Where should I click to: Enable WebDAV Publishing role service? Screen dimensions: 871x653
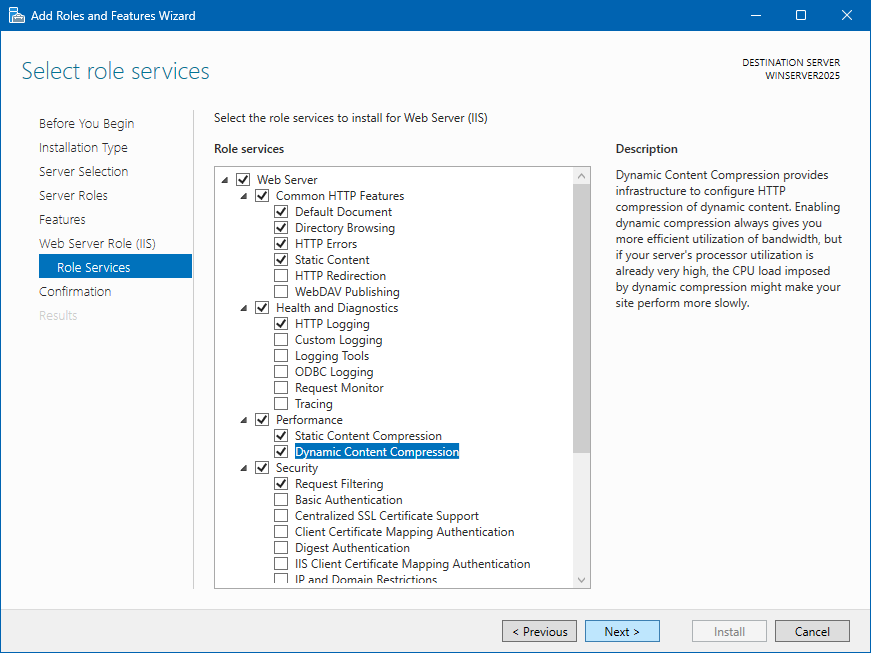281,292
